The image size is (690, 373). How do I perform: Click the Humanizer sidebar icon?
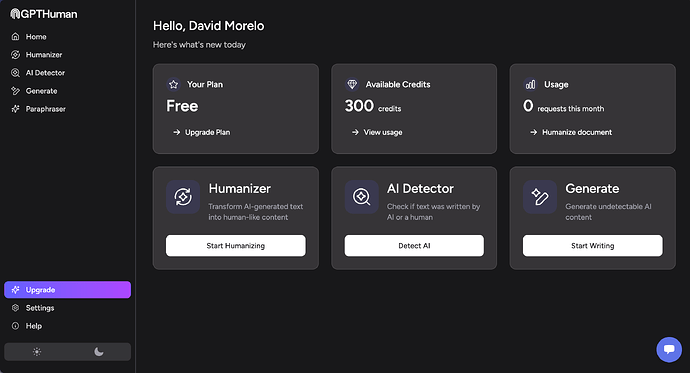coord(15,55)
